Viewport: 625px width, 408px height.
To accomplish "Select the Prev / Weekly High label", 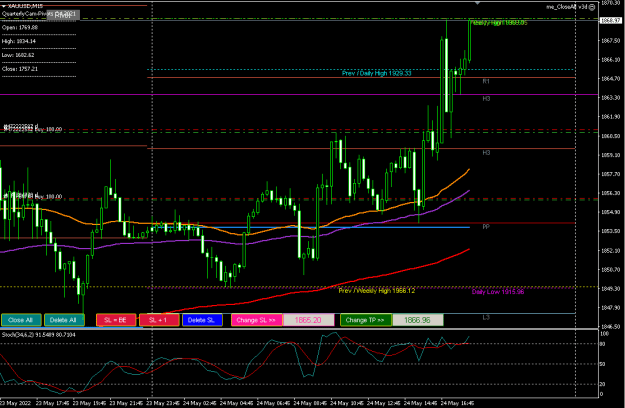I will pyautogui.click(x=377, y=291).
